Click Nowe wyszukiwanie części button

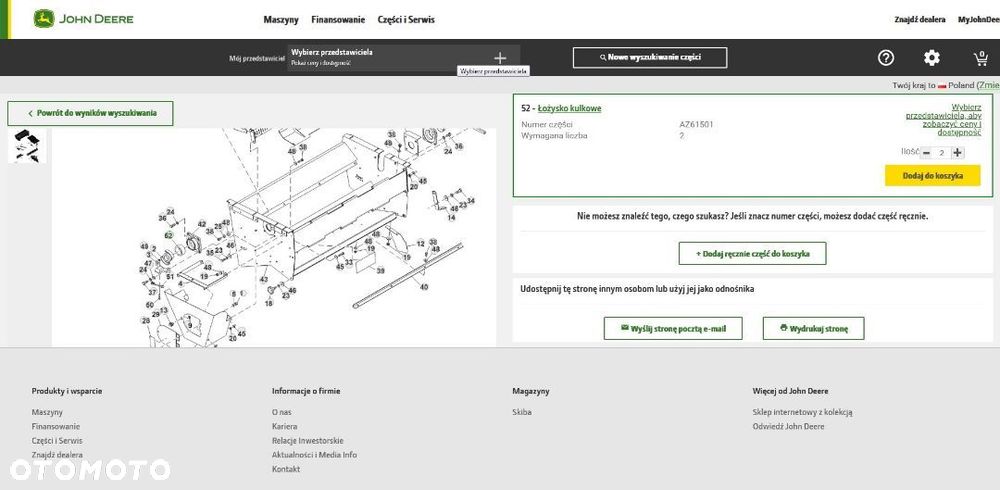pyautogui.click(x=650, y=57)
